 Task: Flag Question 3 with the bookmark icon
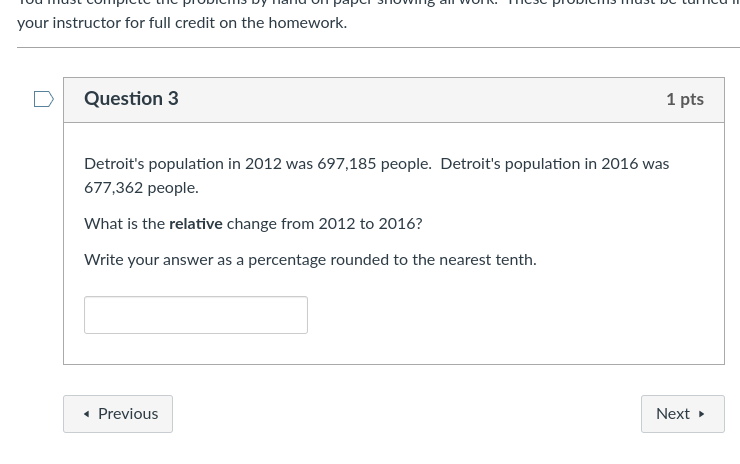(x=44, y=99)
